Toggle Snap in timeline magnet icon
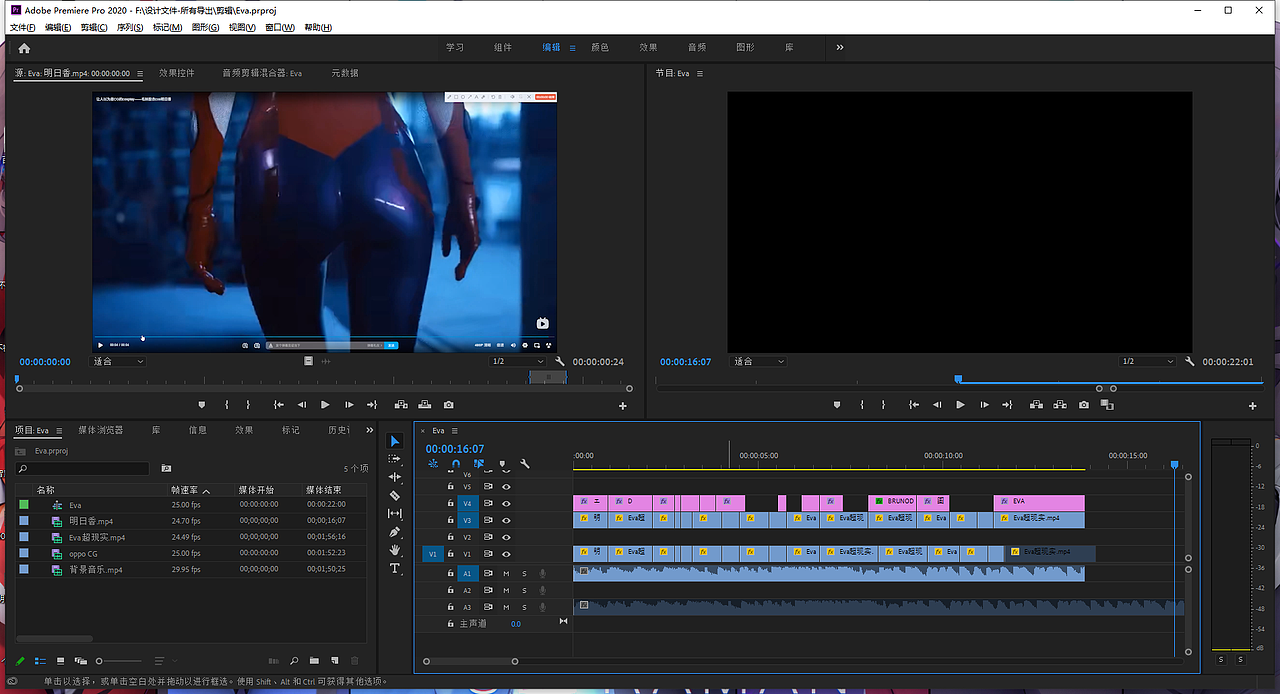 click(x=456, y=464)
